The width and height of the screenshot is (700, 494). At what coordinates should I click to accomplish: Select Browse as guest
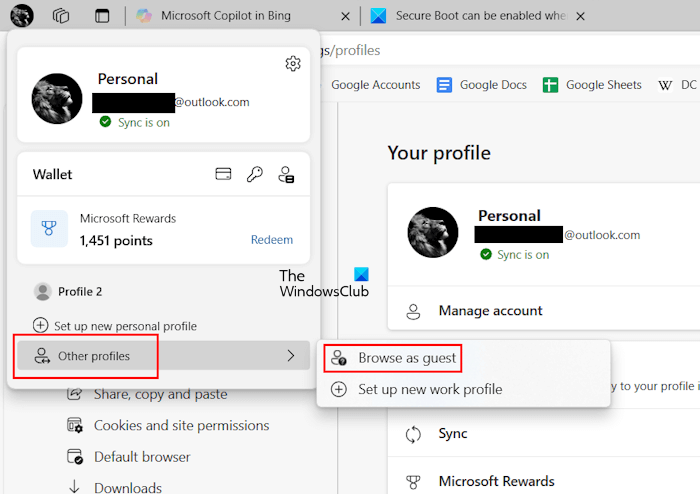tap(393, 358)
